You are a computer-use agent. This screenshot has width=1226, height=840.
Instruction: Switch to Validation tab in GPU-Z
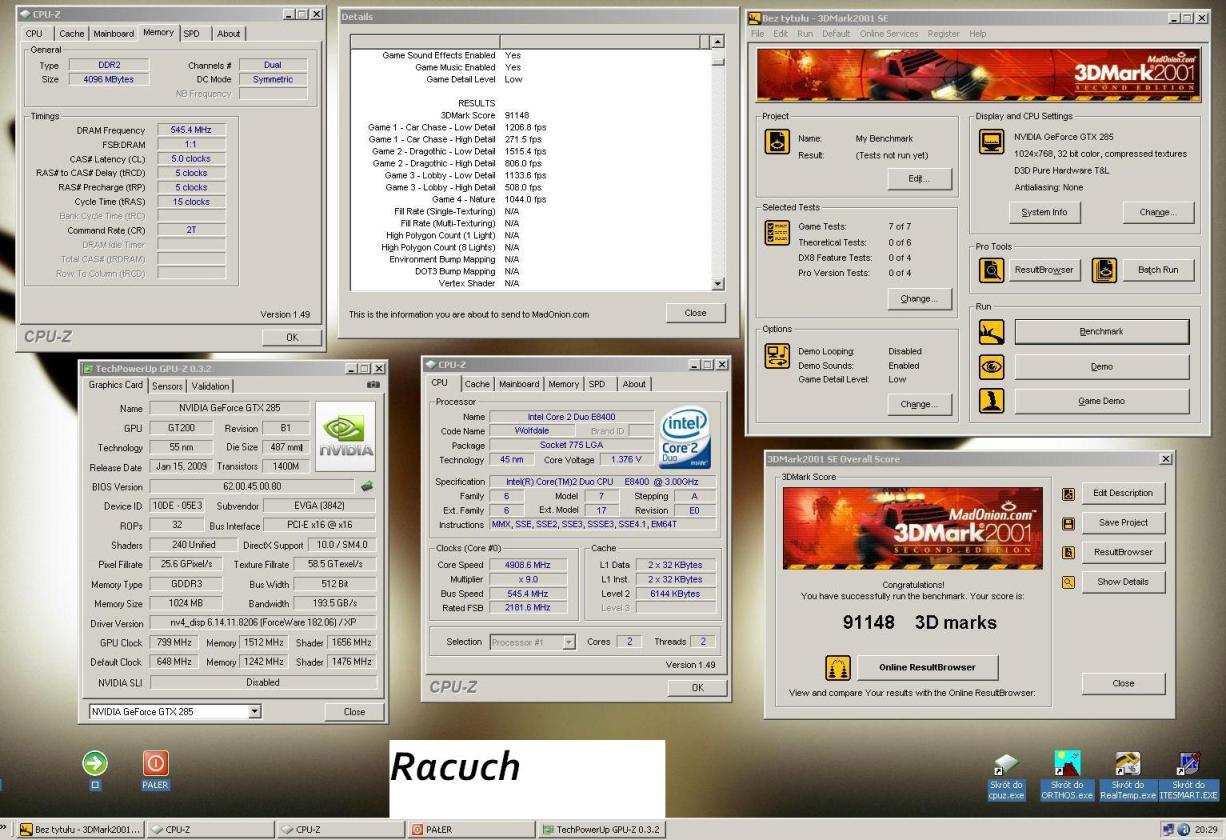pyautogui.click(x=210, y=386)
